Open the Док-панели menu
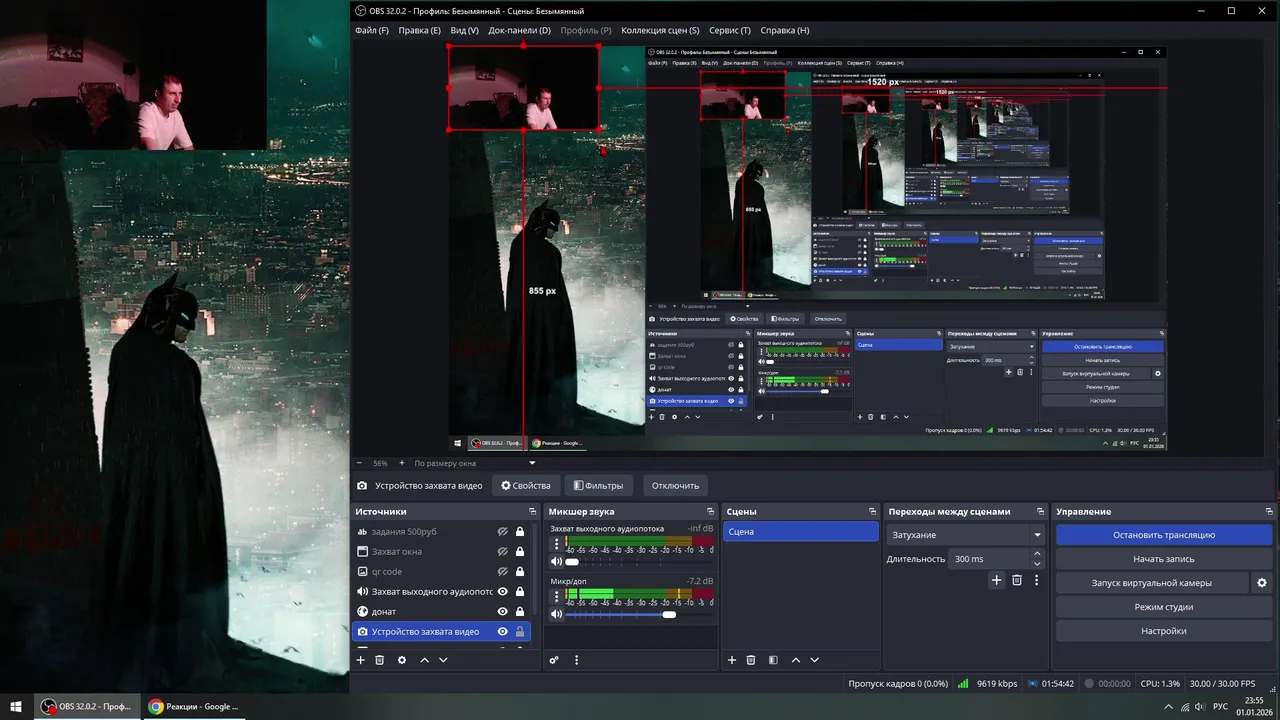Screen dimensions: 1280x720 pos(519,30)
